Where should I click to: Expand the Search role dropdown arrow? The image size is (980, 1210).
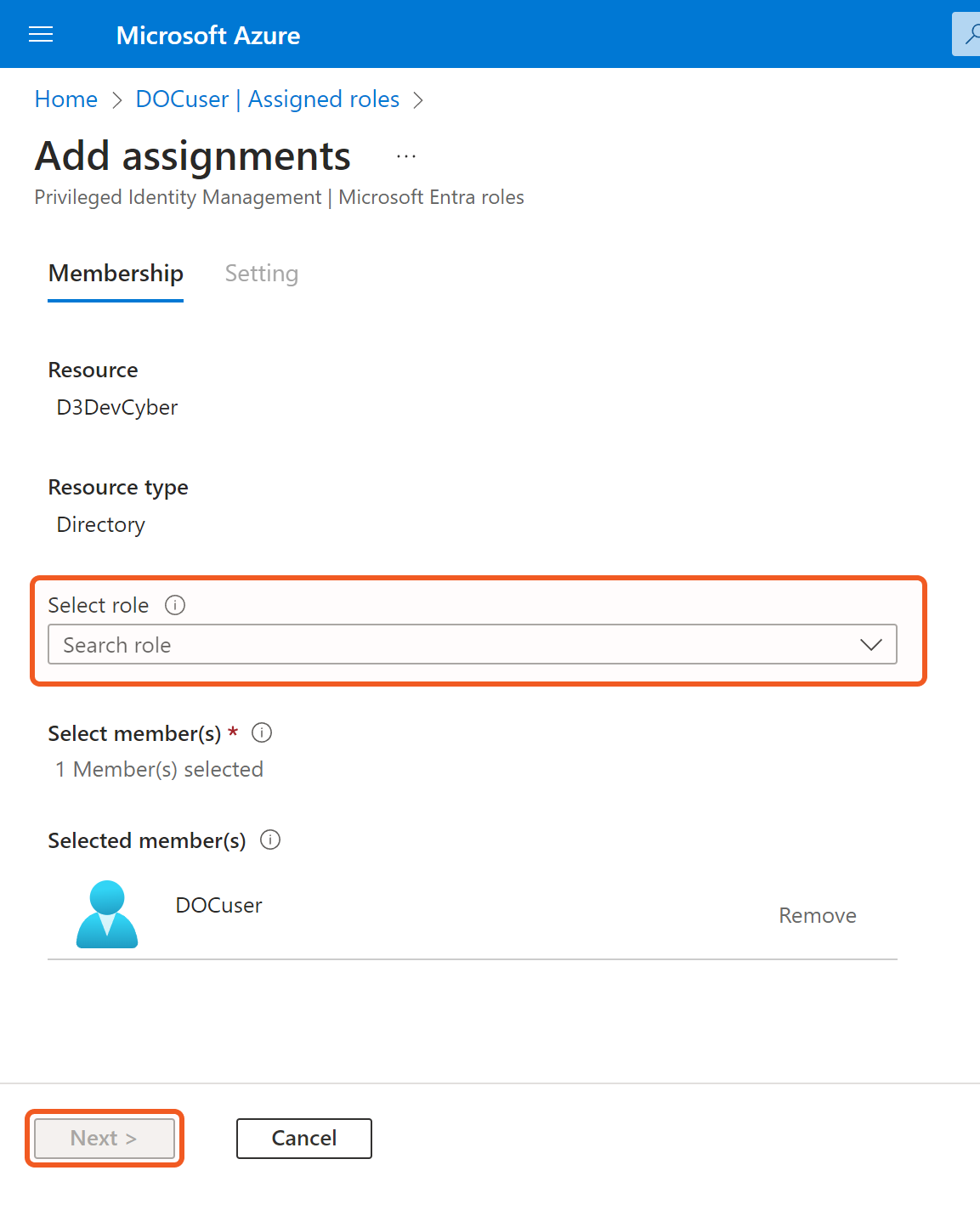[x=871, y=645]
